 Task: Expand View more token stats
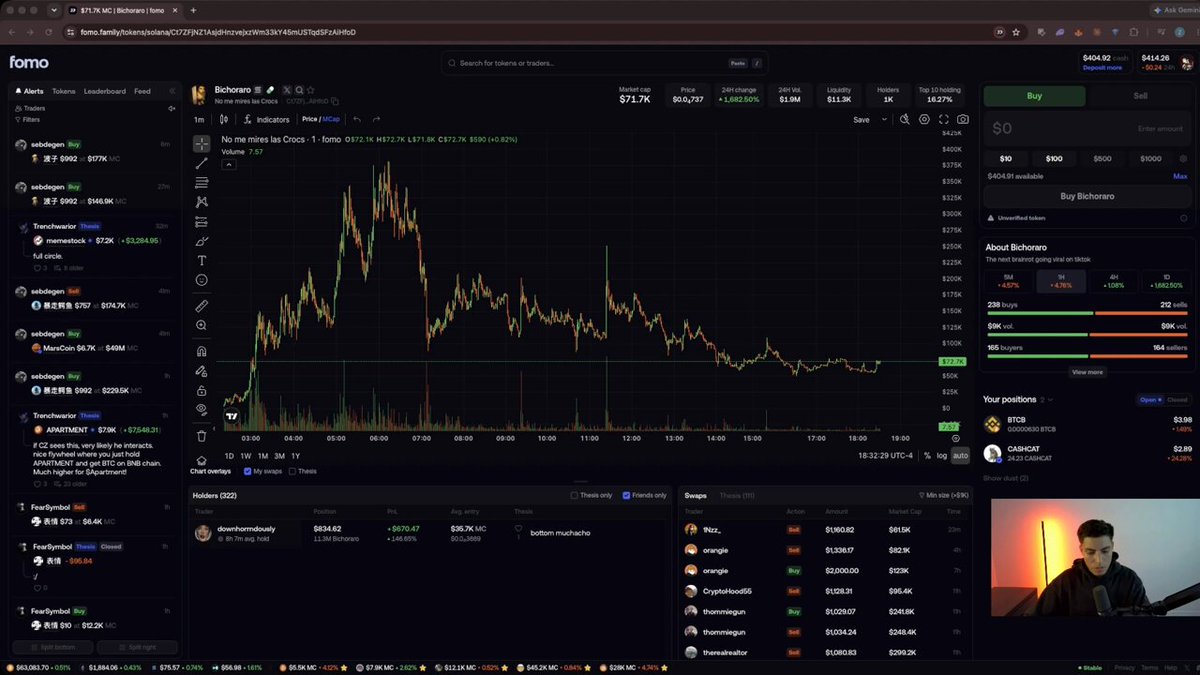point(1087,372)
